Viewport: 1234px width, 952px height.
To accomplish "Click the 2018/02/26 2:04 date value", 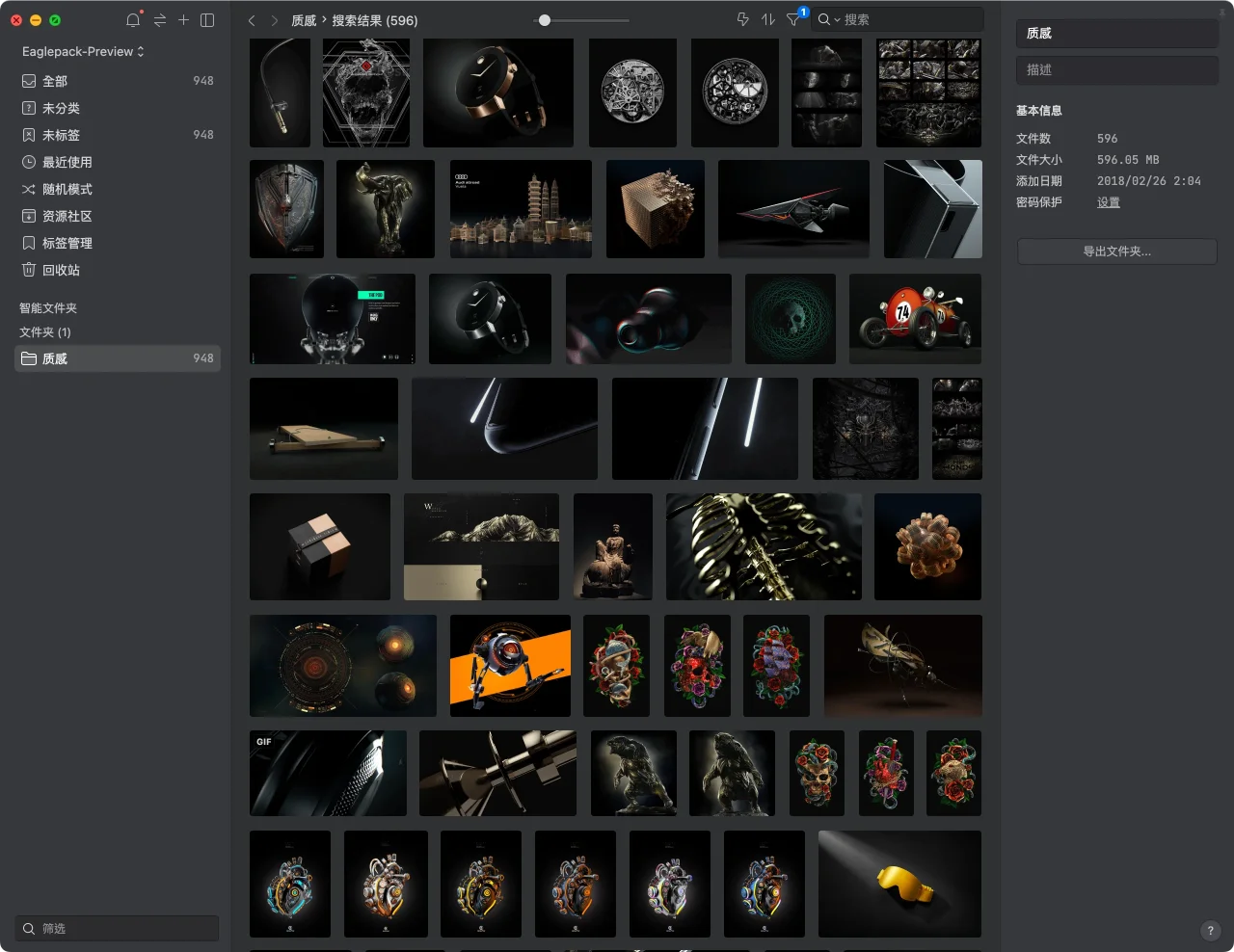I will pos(1149,181).
